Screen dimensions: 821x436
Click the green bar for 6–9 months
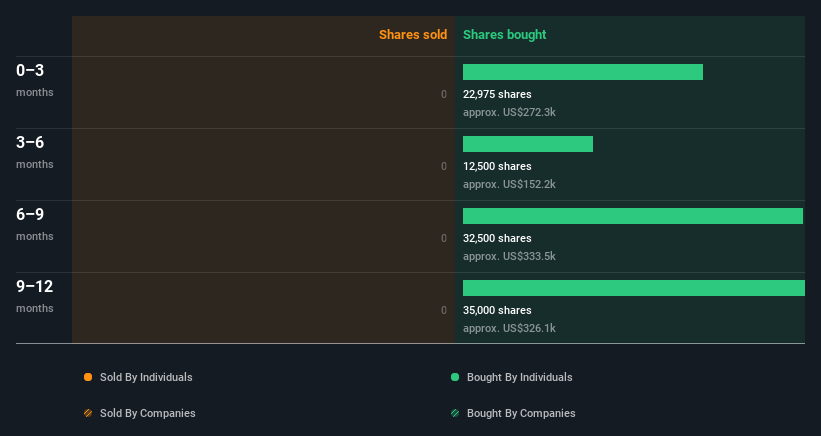click(x=633, y=216)
